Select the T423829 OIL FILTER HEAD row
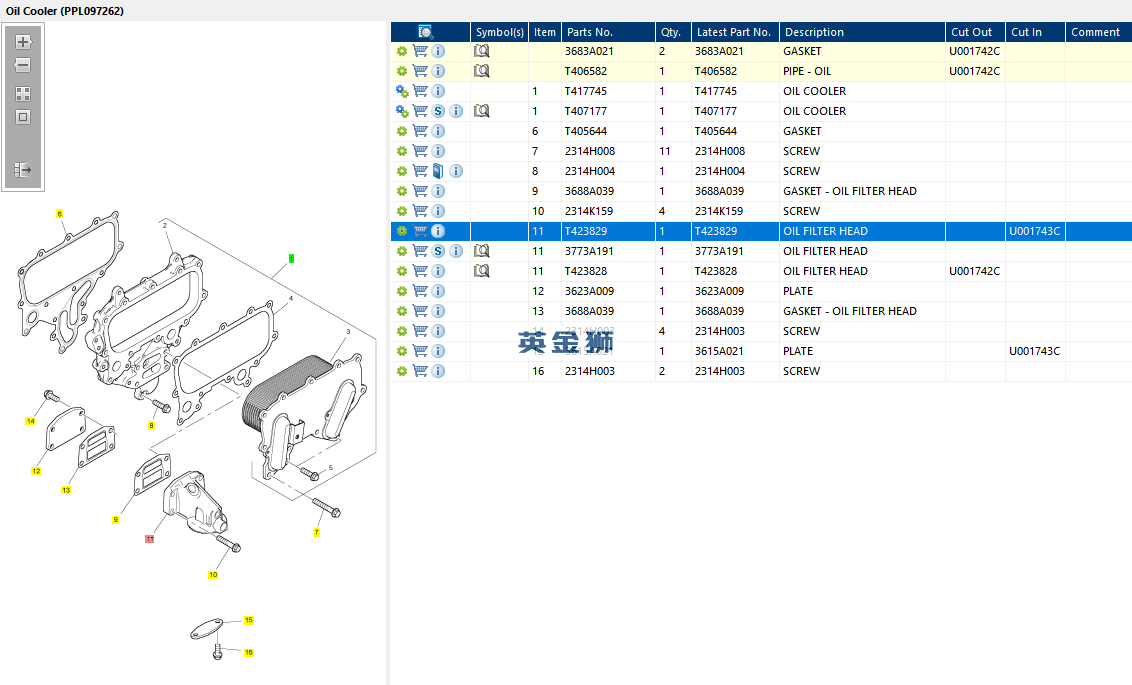Screen dimensions: 1132x685 761,231
